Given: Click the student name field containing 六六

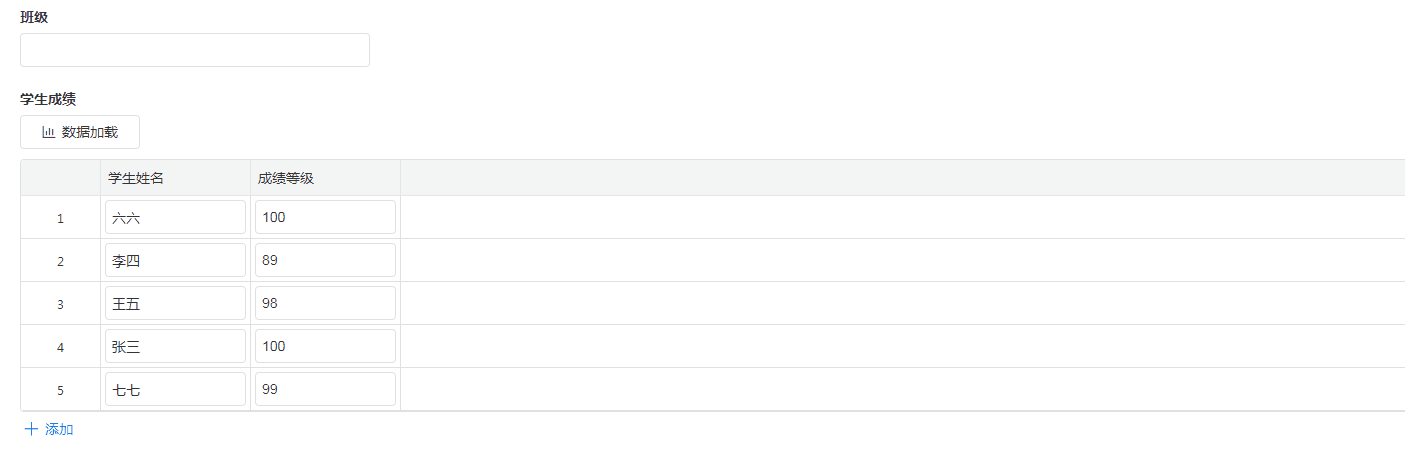Looking at the screenshot, I should pos(175,217).
